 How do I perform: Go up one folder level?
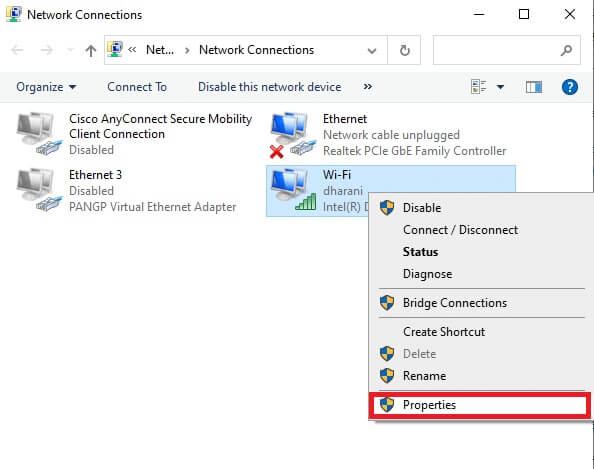click(x=91, y=50)
